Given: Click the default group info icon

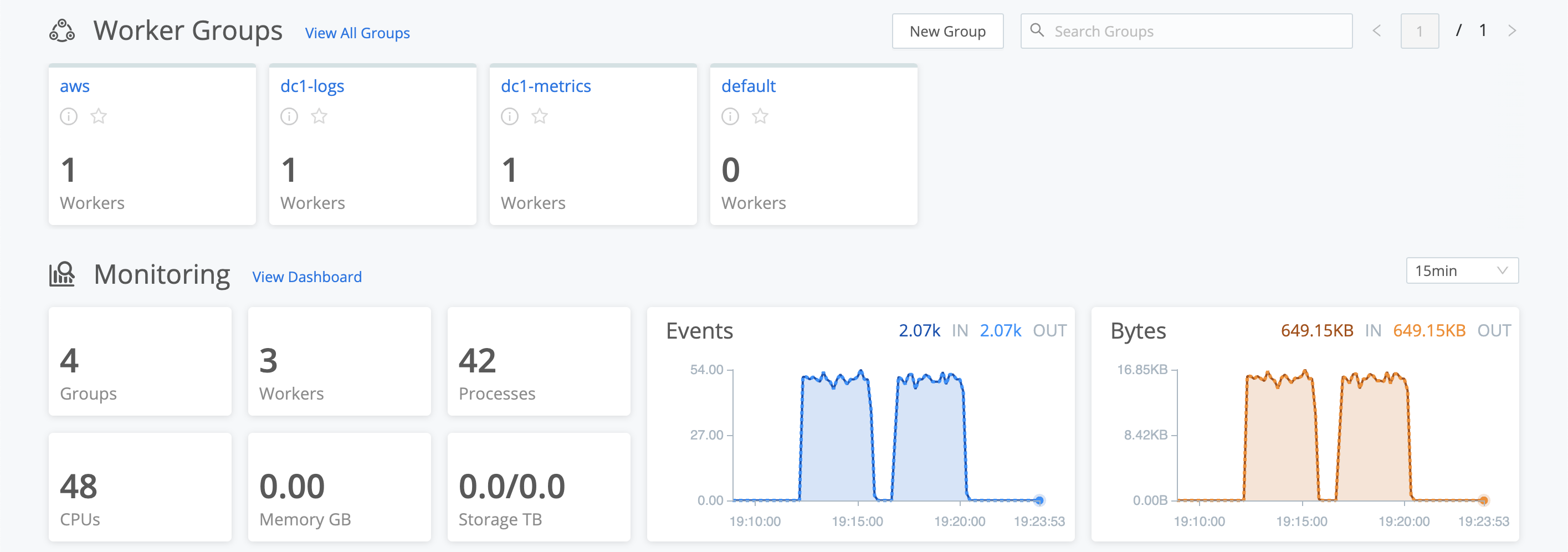Looking at the screenshot, I should (x=730, y=116).
